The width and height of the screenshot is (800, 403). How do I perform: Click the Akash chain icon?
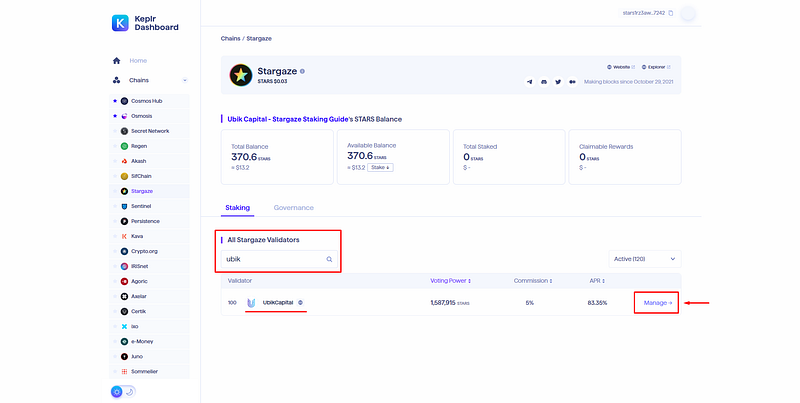click(124, 161)
